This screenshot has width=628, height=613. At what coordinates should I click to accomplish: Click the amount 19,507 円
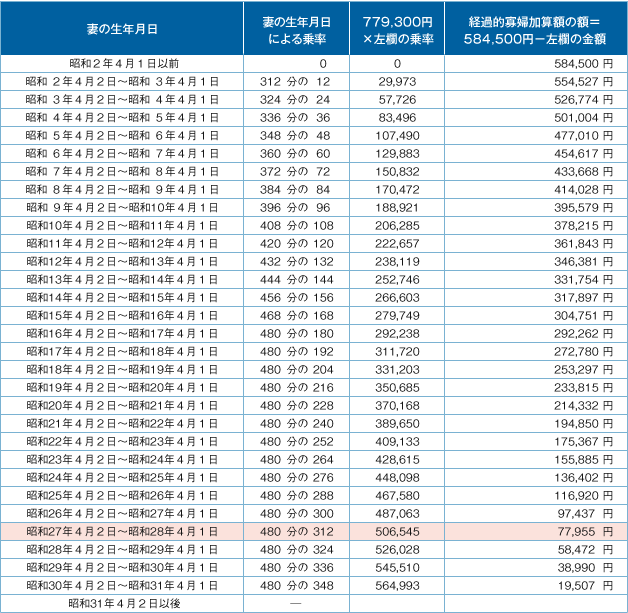coord(585,586)
